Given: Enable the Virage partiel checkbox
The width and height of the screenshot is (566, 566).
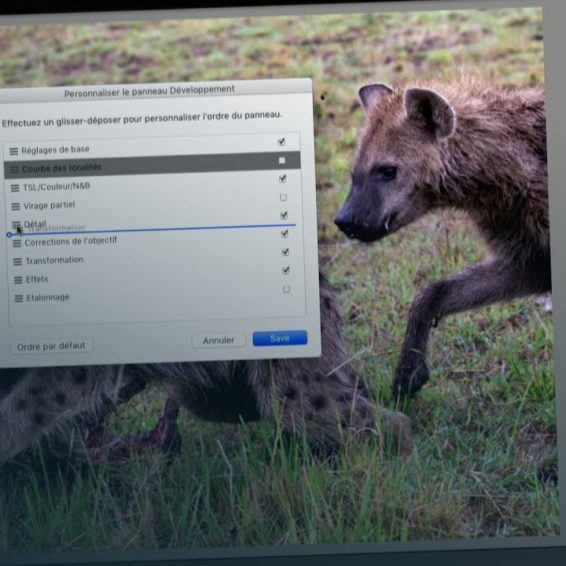Looking at the screenshot, I should tap(283, 197).
